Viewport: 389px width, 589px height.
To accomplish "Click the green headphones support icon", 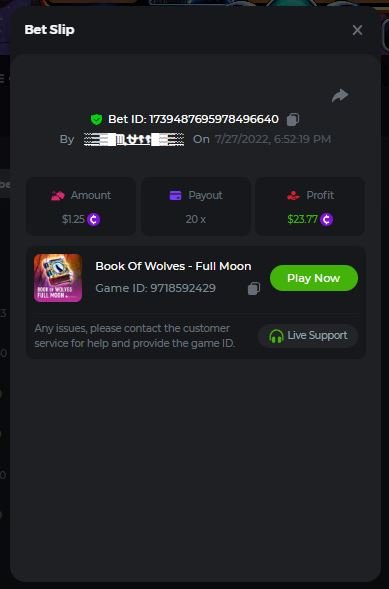I will [x=276, y=336].
